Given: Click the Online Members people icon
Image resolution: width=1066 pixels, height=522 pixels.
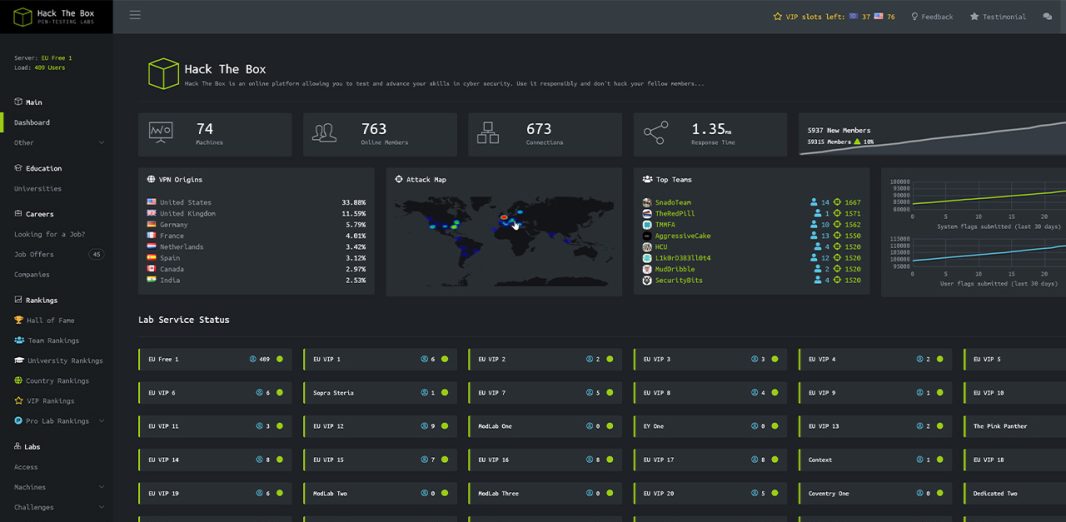Looking at the screenshot, I should (x=324, y=133).
